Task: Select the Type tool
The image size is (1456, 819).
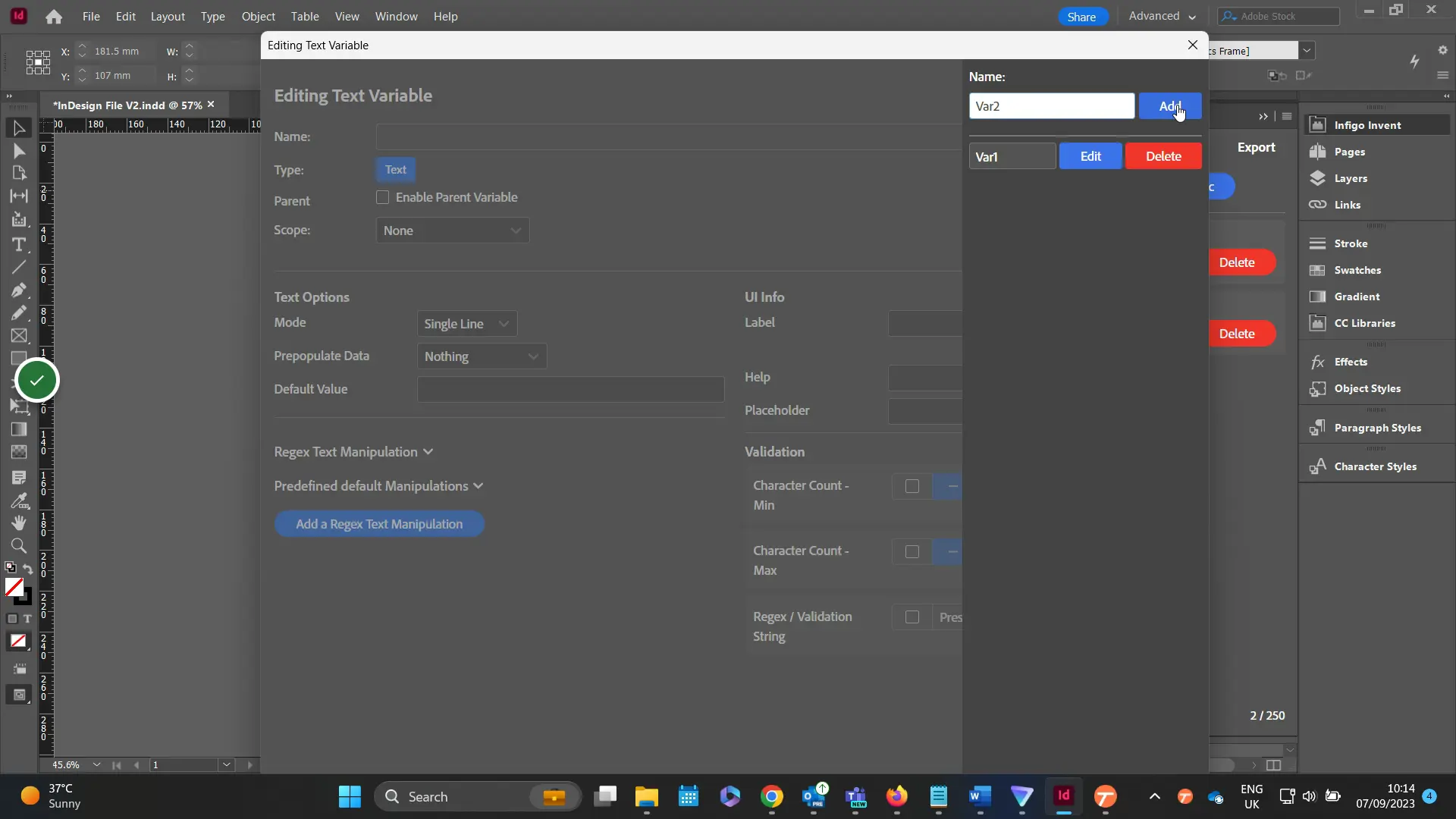Action: click(x=19, y=244)
